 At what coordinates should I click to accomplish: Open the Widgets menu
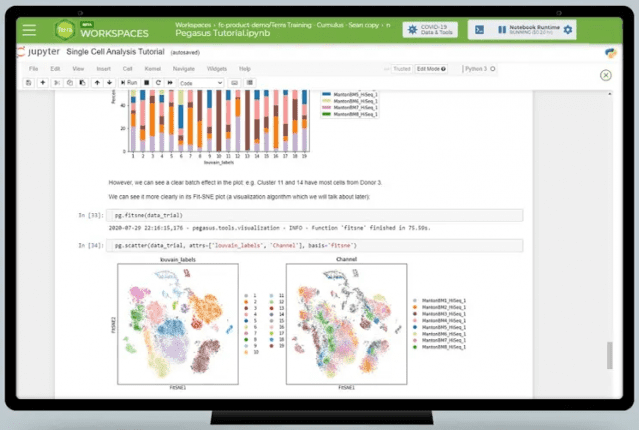coord(214,69)
